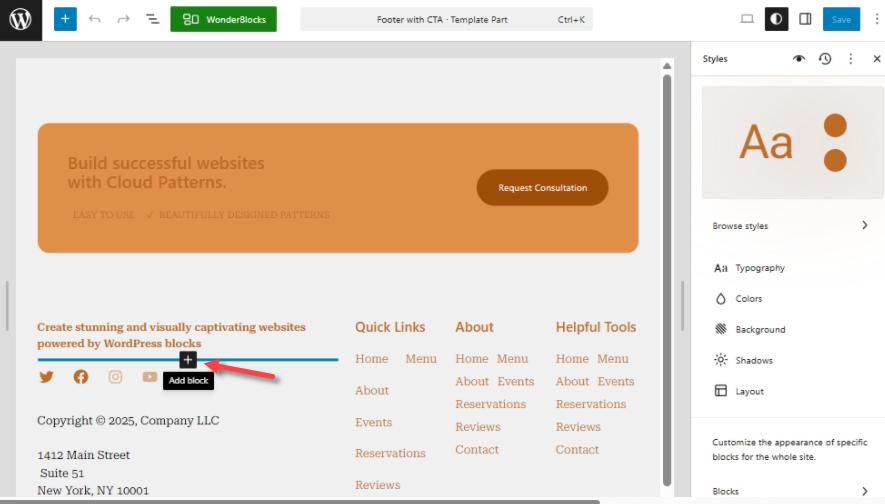Open the Colors styles item

[x=748, y=299]
